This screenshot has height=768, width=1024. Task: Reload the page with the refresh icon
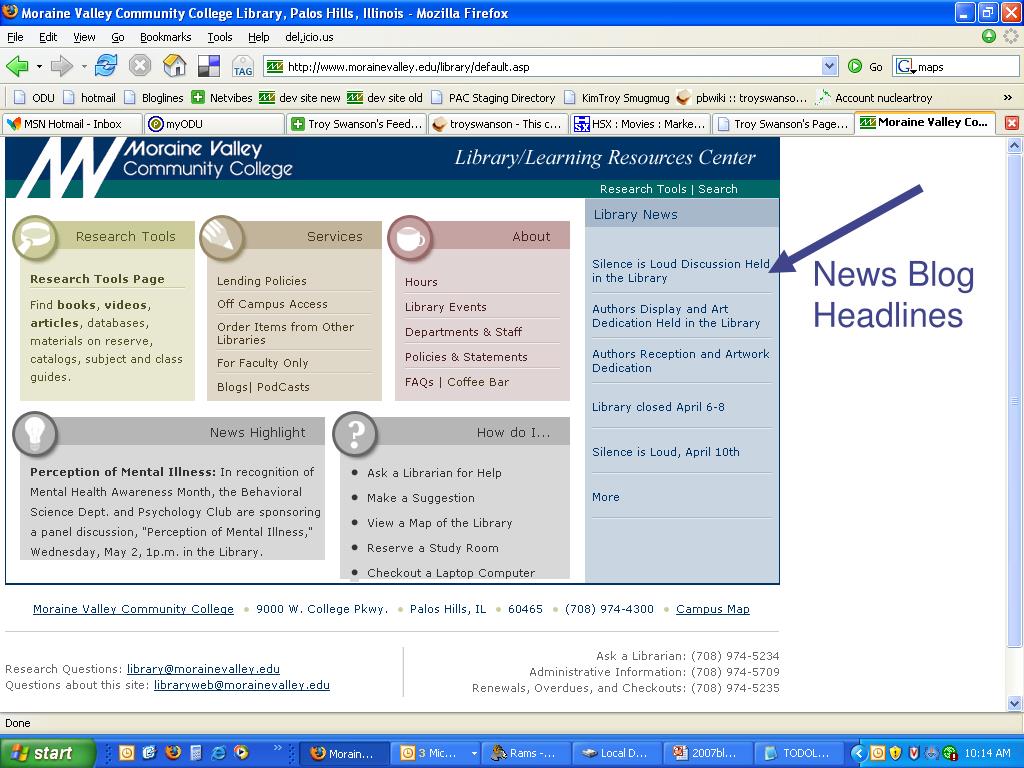click(x=106, y=66)
